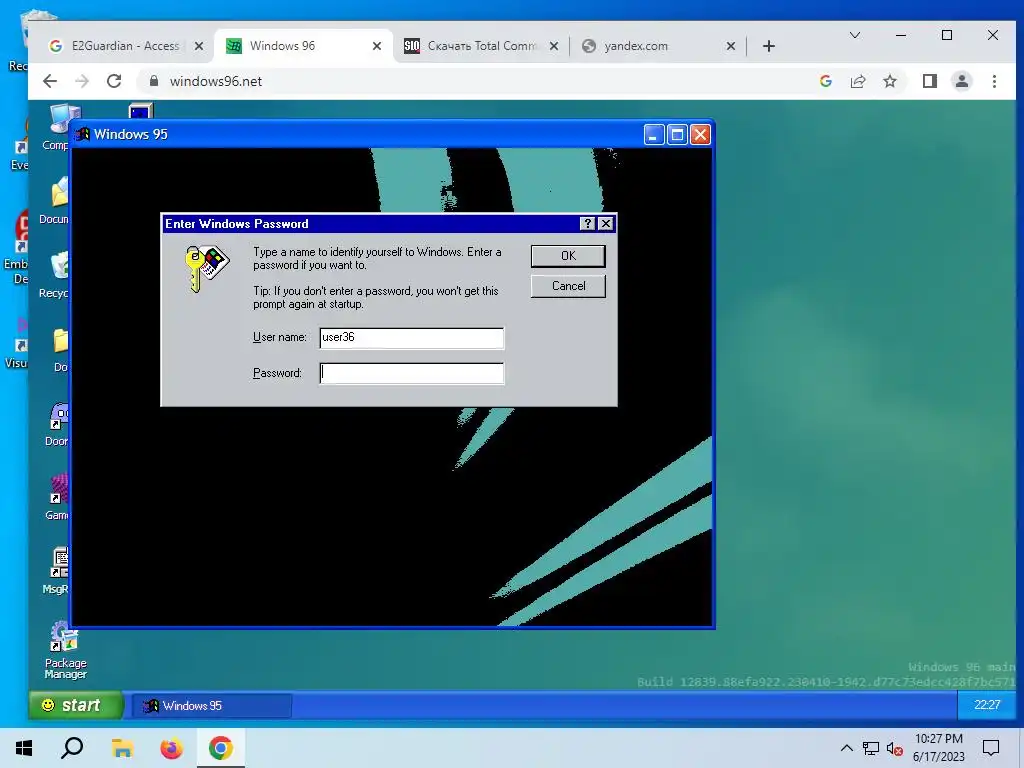Open the MsgRoom desktop icon
The height and width of the screenshot is (768, 1024).
click(x=57, y=570)
